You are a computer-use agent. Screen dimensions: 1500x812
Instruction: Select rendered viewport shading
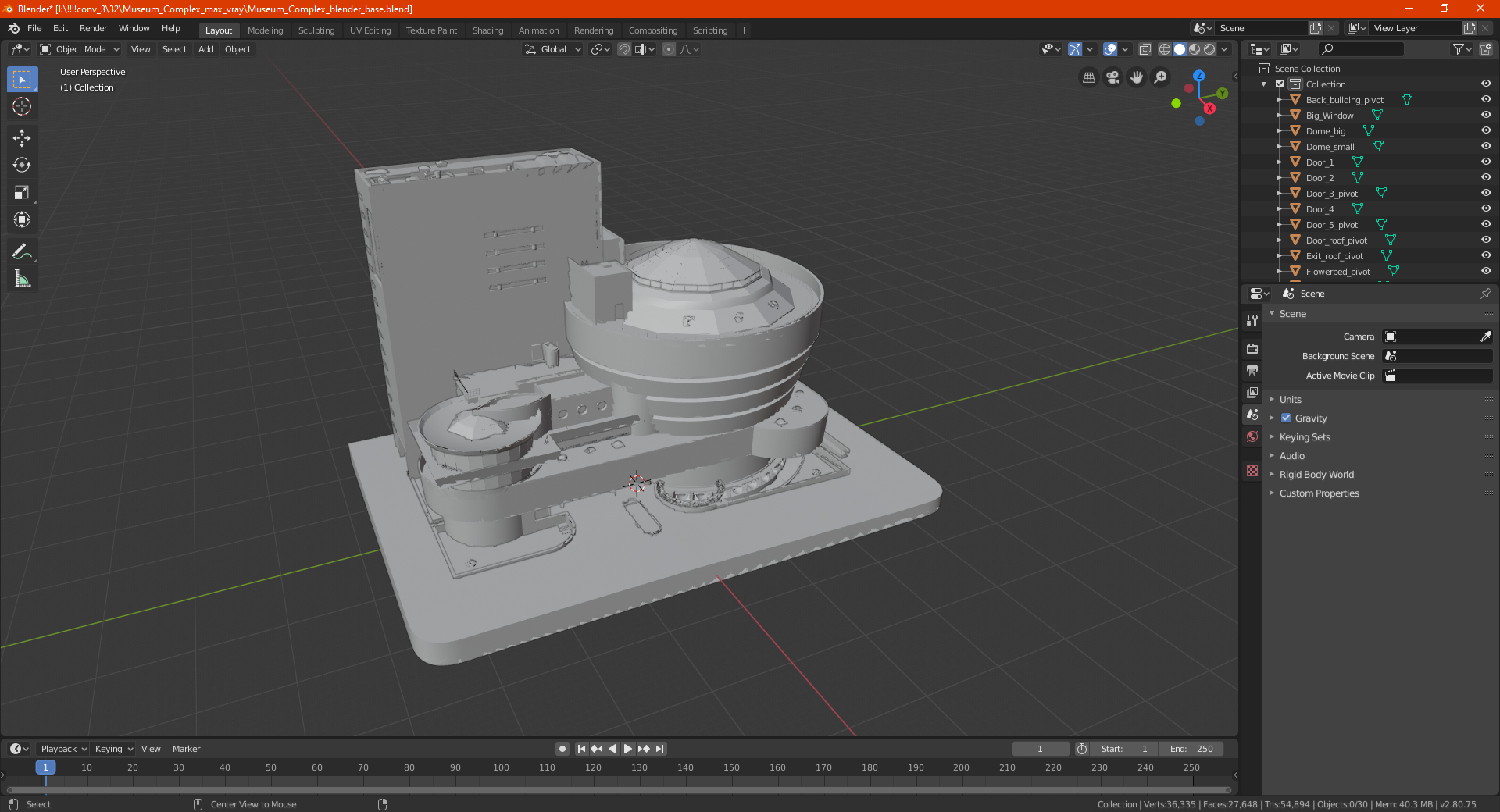coord(1209,49)
